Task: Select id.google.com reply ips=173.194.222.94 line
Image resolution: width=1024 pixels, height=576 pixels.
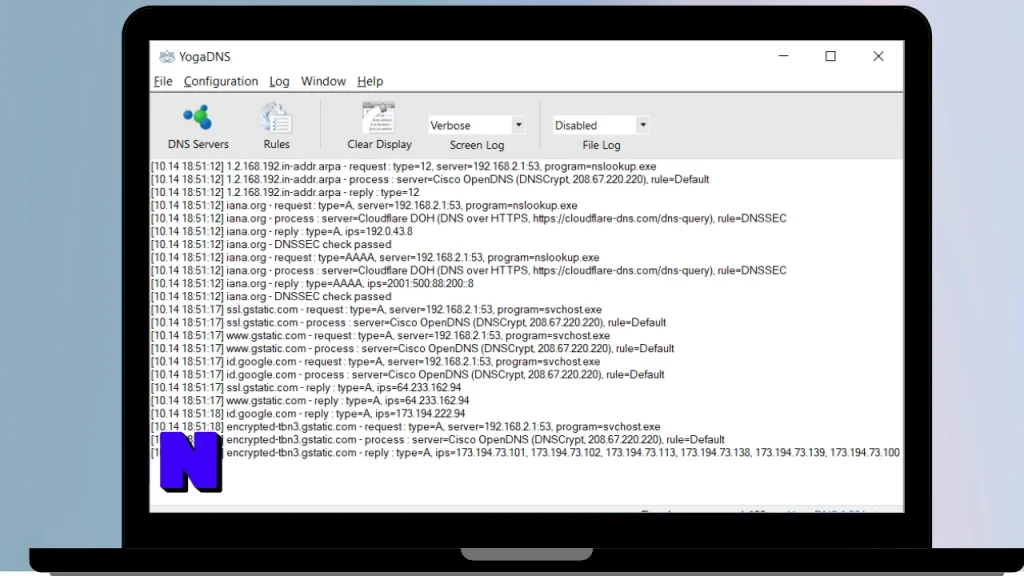Action: tap(308, 414)
